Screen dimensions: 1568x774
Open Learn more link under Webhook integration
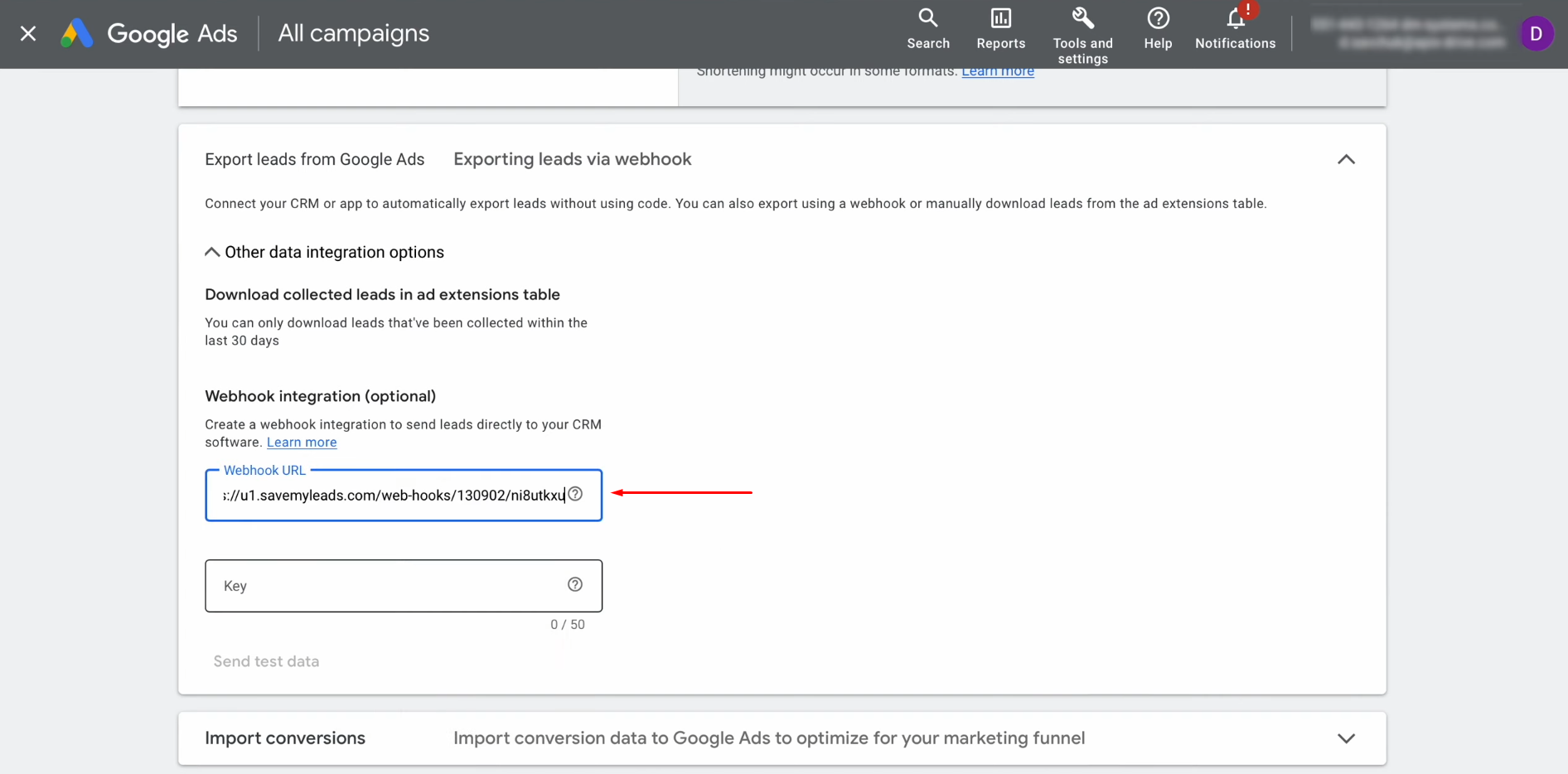click(302, 443)
